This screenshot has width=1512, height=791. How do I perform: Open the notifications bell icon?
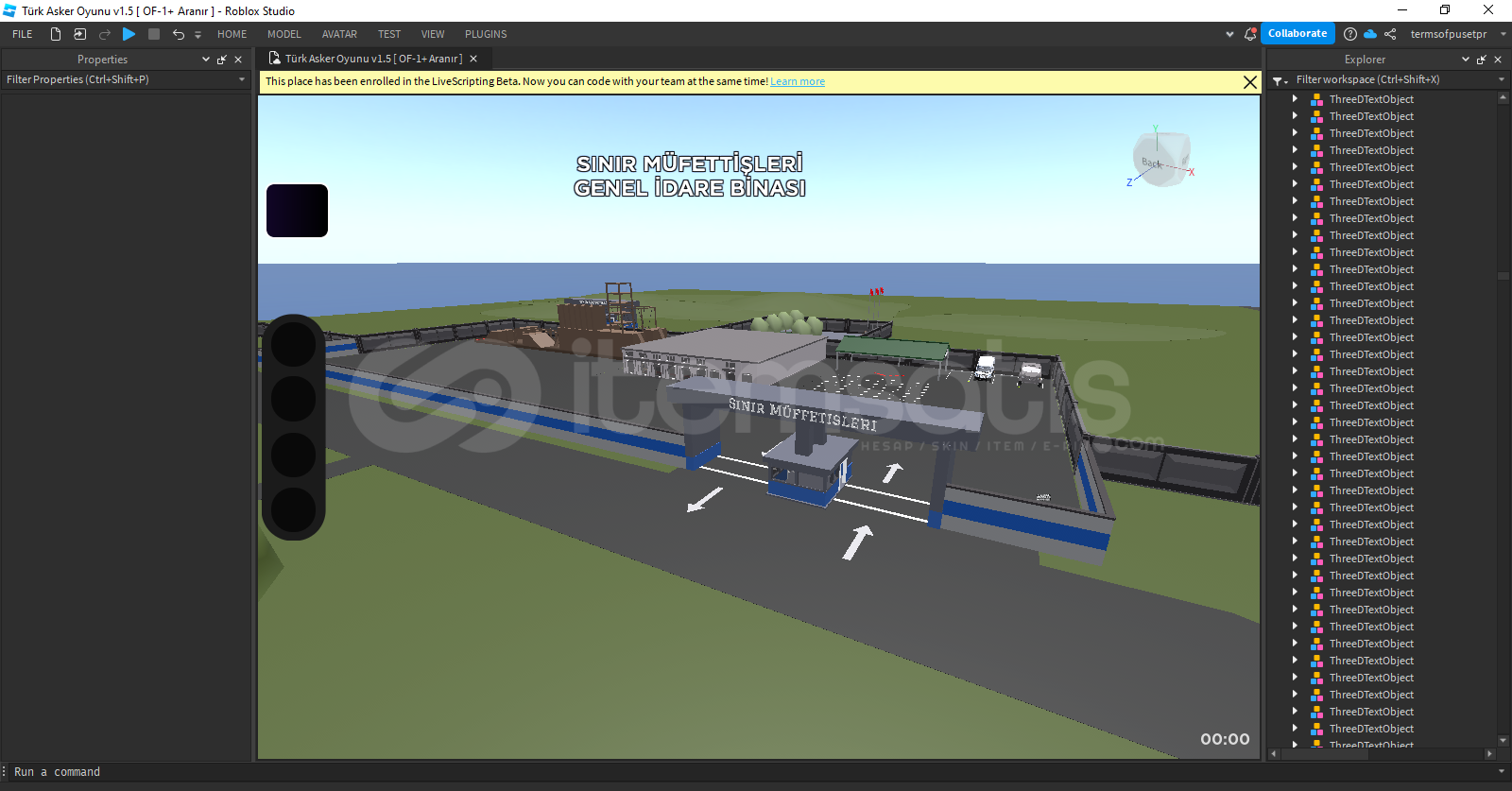(x=1250, y=34)
